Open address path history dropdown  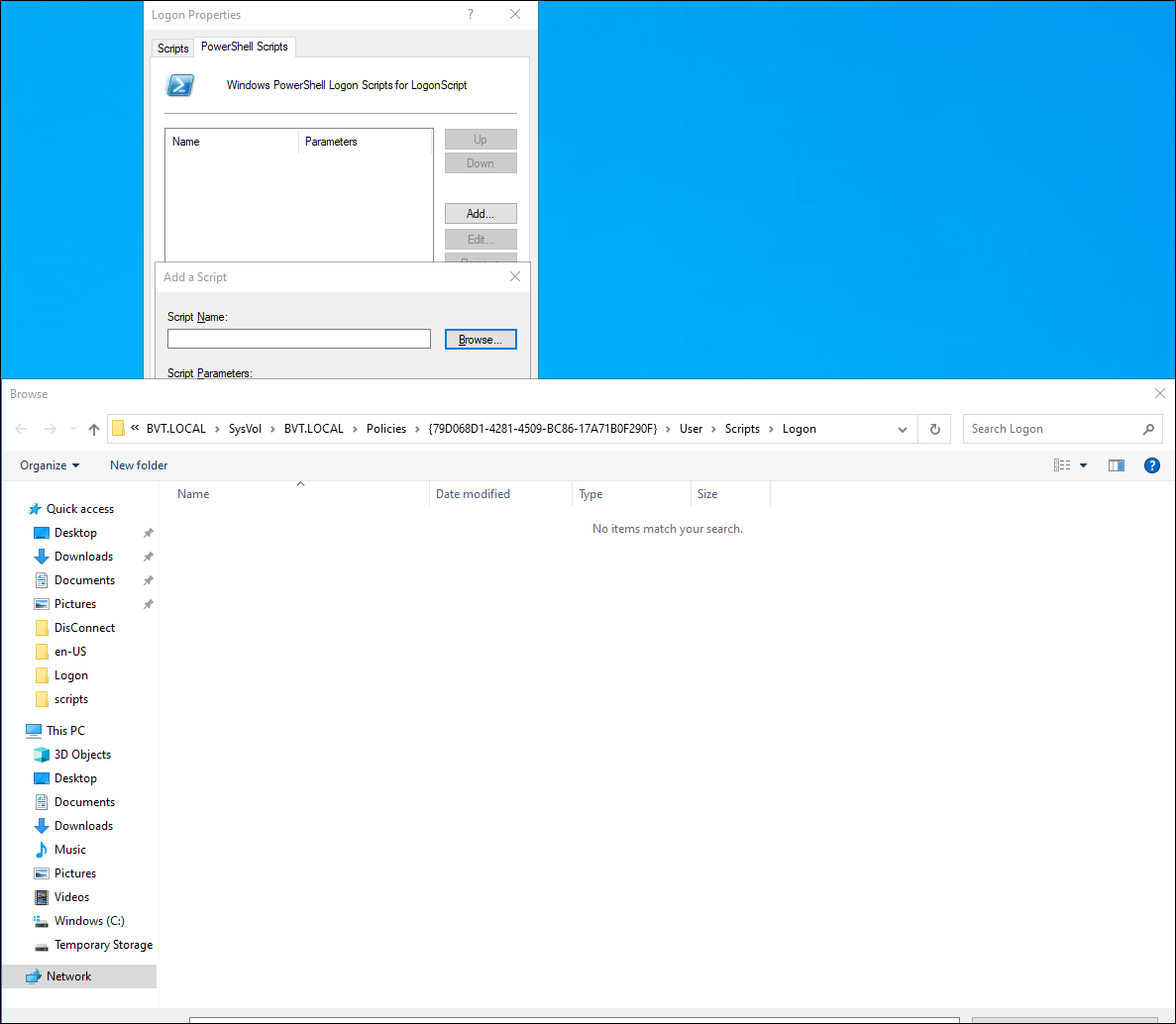point(903,429)
